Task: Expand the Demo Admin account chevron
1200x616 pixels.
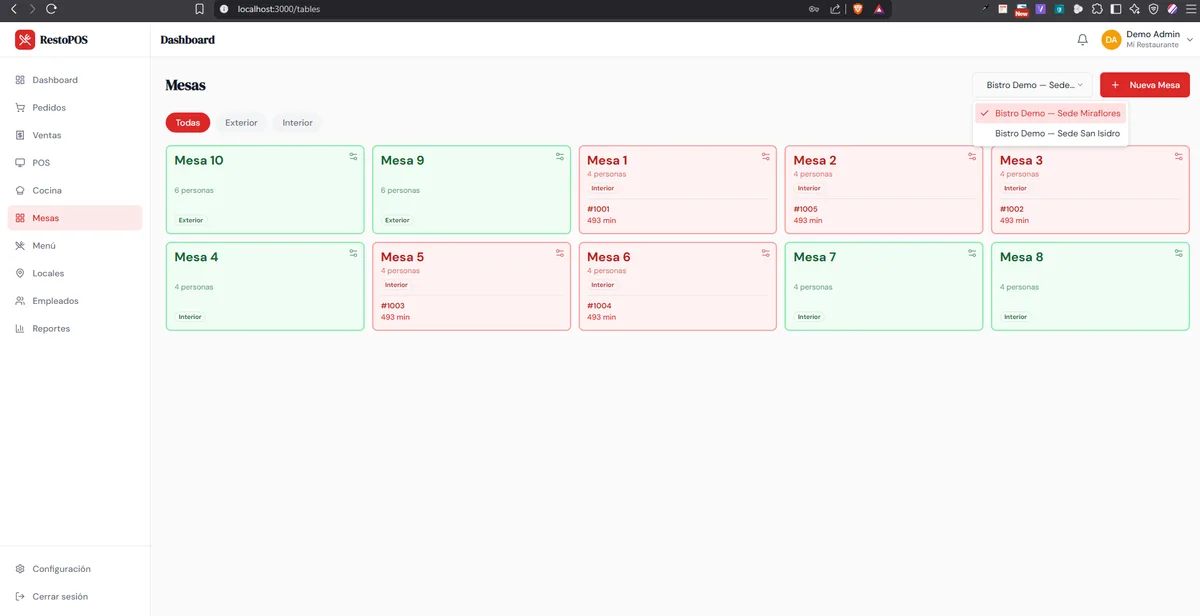Action: pos(1189,40)
